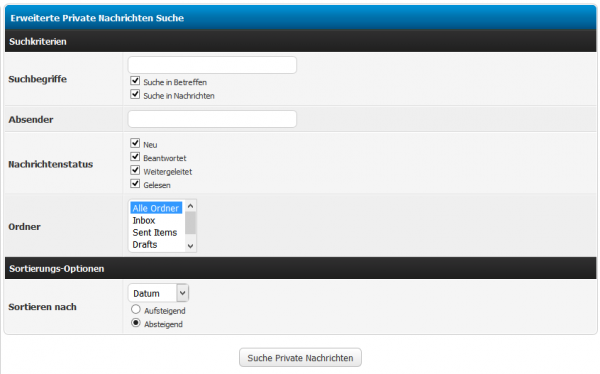Click the folder list scroll up arrow

click(x=191, y=206)
